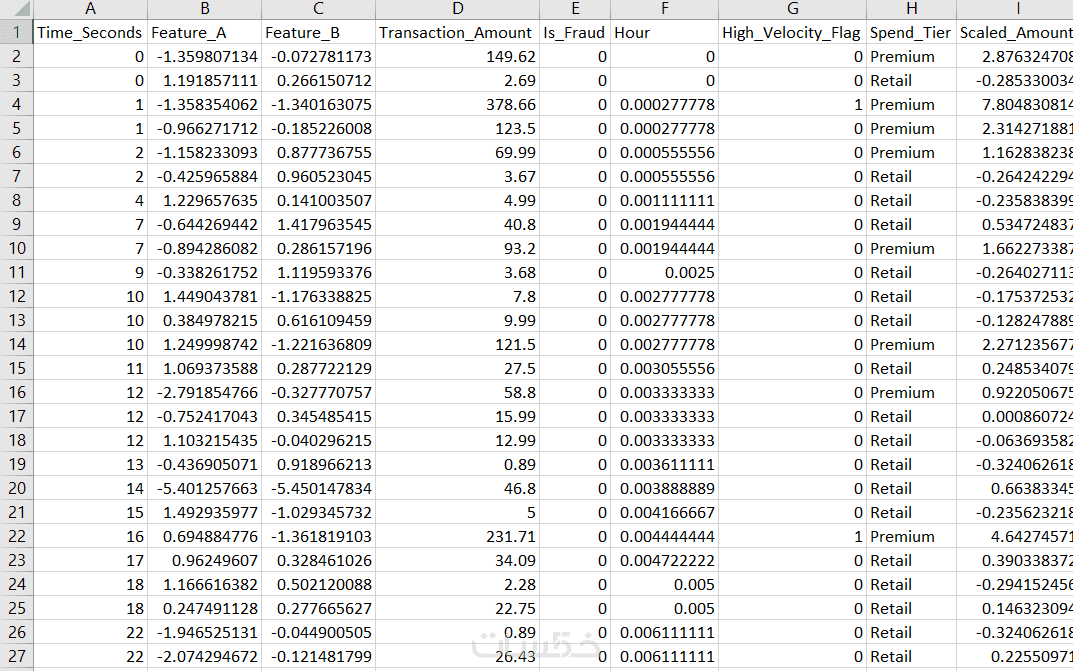Select row 14 header

(x=16, y=344)
